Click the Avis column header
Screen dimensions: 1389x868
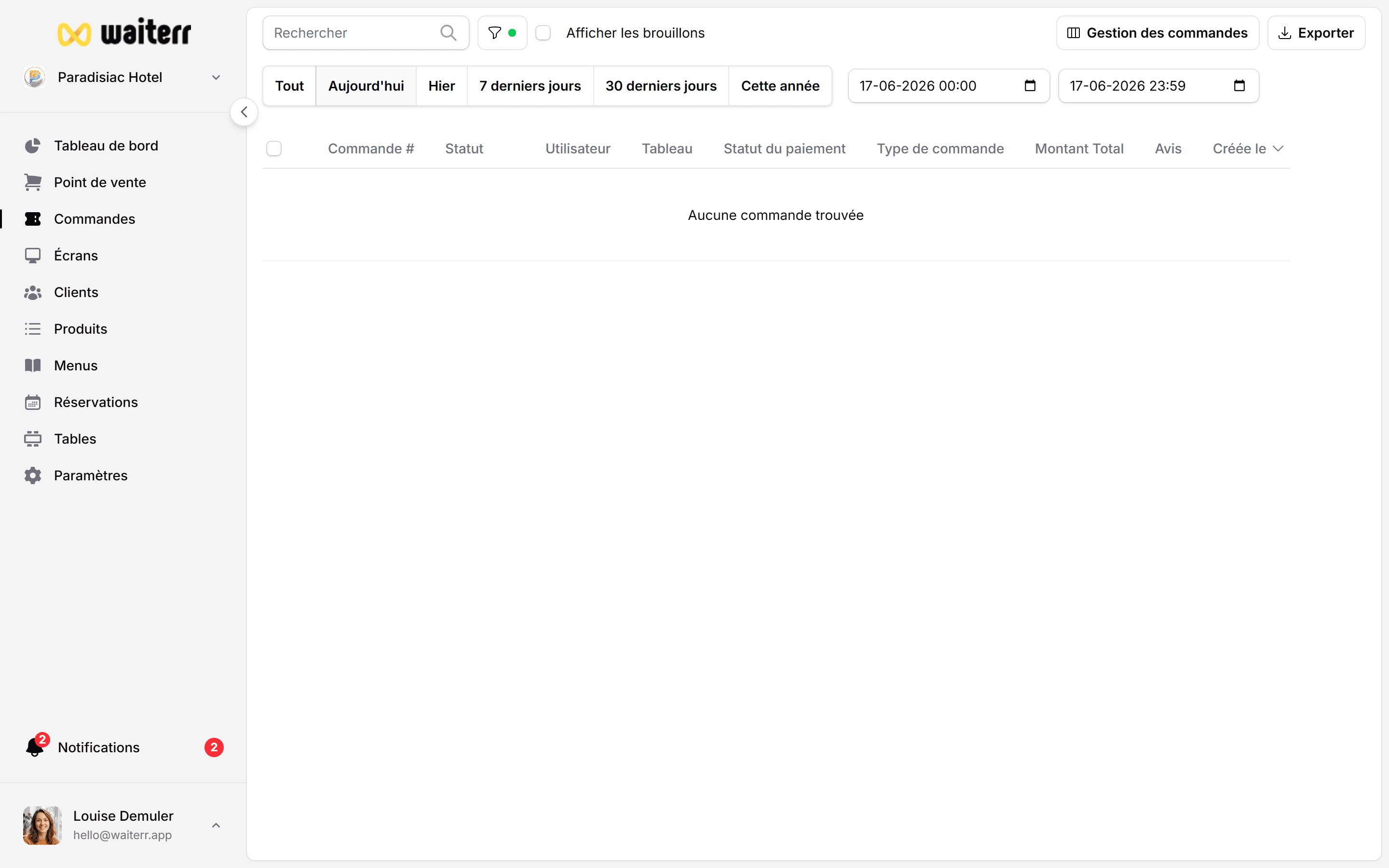coord(1168,149)
